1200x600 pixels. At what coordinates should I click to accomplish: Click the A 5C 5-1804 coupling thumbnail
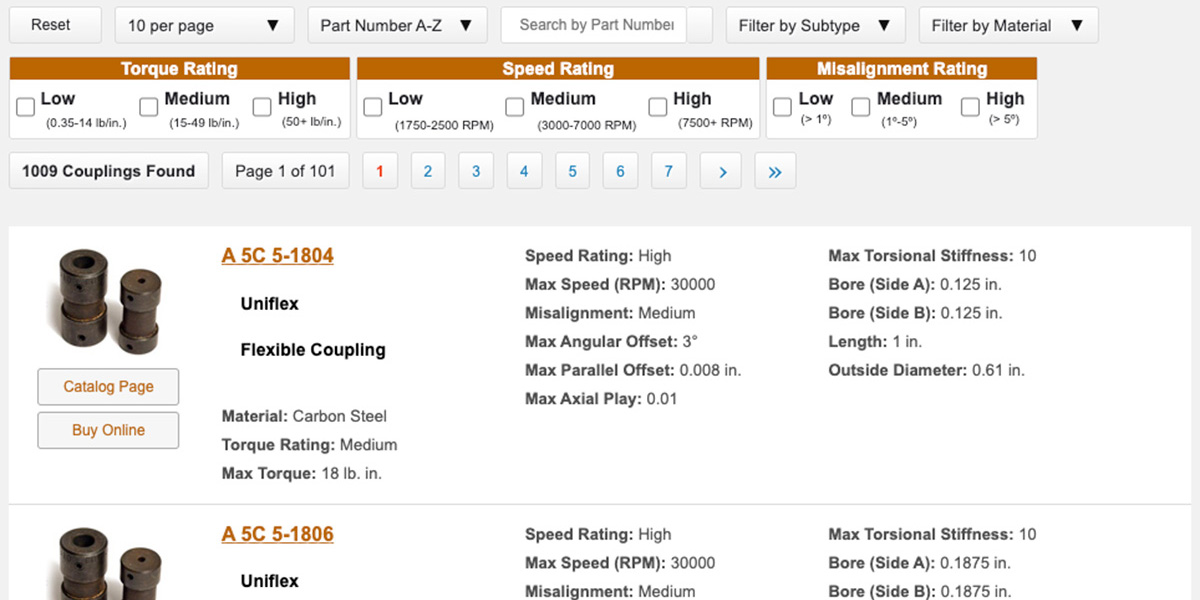(109, 302)
